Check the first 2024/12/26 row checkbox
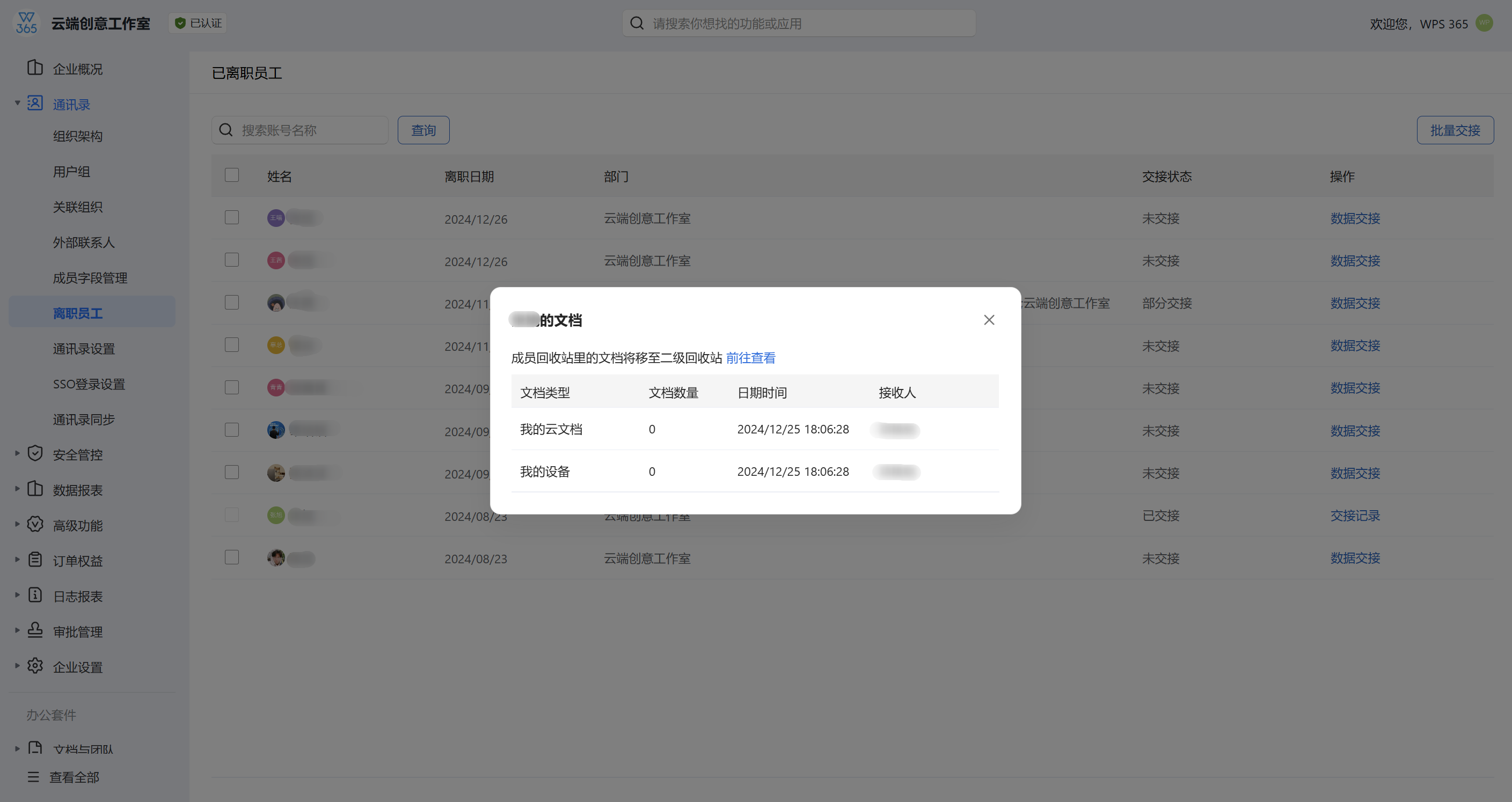1512x802 pixels. (232, 218)
